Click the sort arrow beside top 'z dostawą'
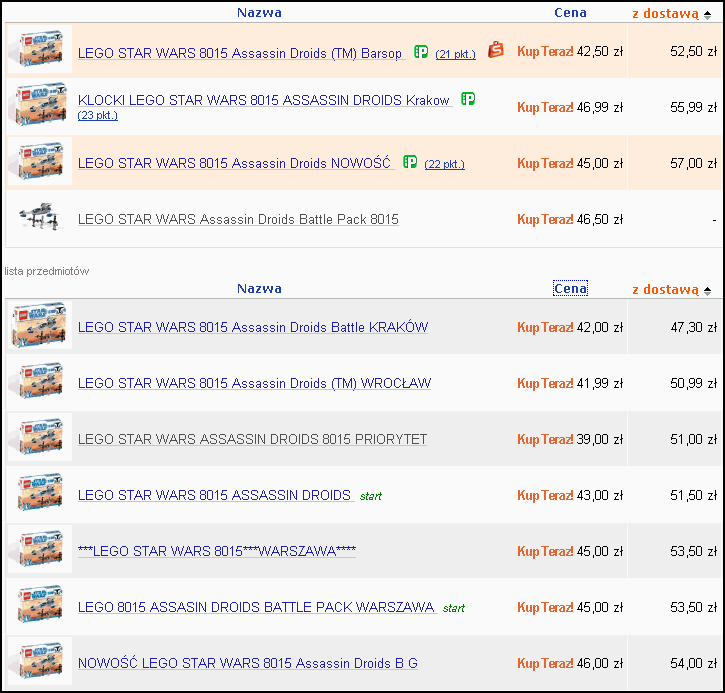This screenshot has width=725, height=693. click(x=707, y=15)
